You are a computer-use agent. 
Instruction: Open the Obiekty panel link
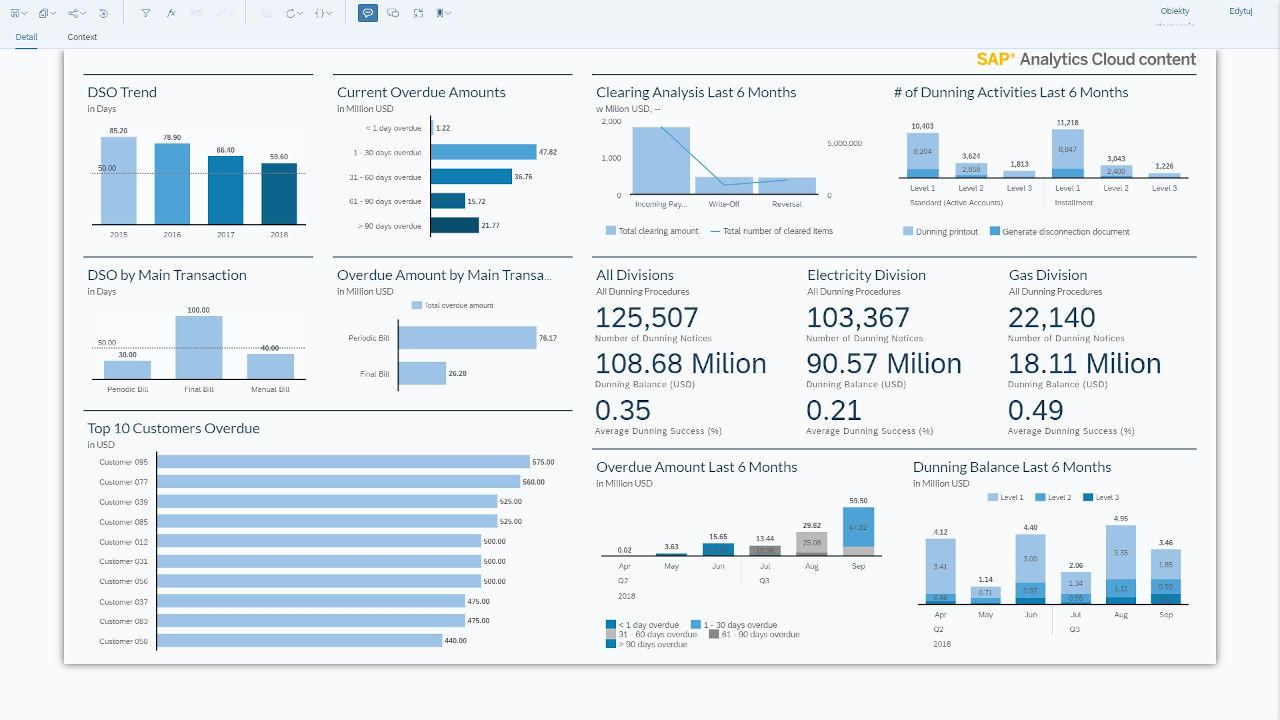click(1174, 10)
